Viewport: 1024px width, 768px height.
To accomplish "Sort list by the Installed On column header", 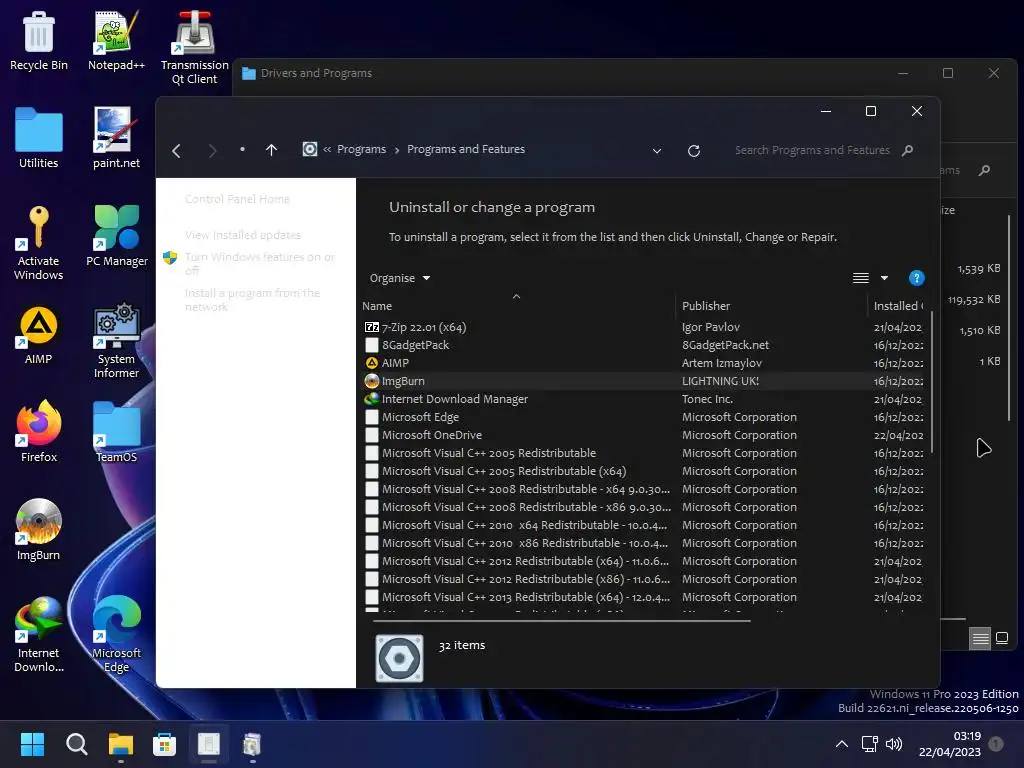I will coord(897,306).
